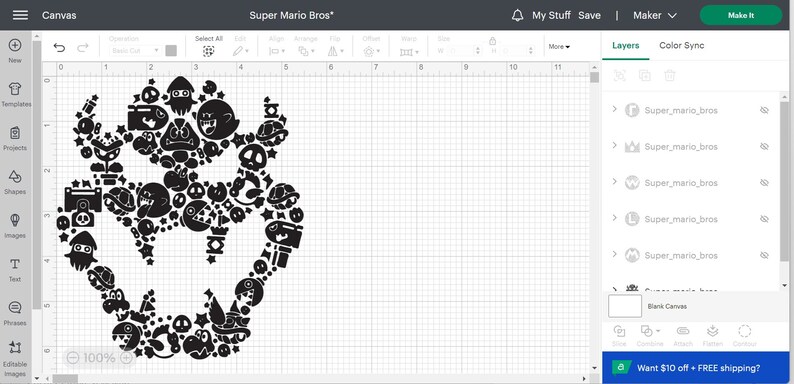This screenshot has height=384, width=794.
Task: Open the Phrases panel
Action: tap(15, 314)
